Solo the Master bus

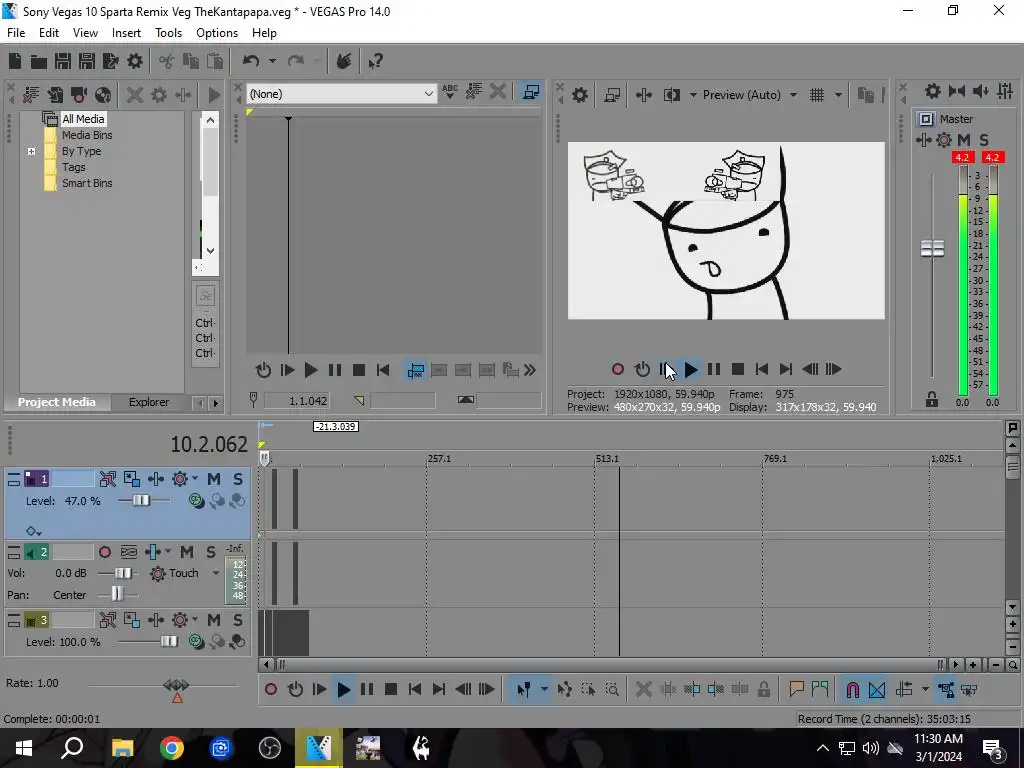coord(984,140)
